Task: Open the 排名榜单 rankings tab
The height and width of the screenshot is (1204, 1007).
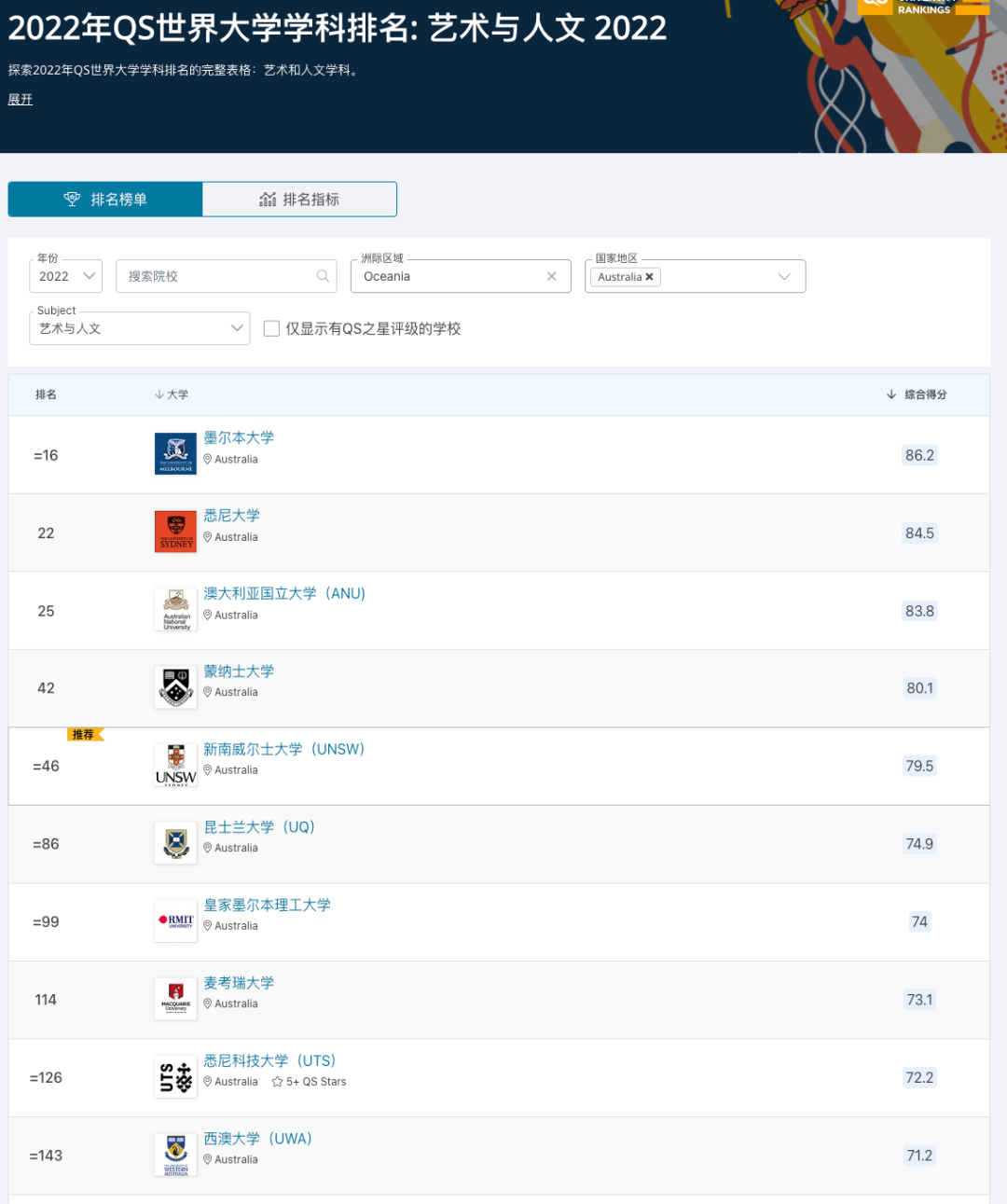Action: pos(105,200)
